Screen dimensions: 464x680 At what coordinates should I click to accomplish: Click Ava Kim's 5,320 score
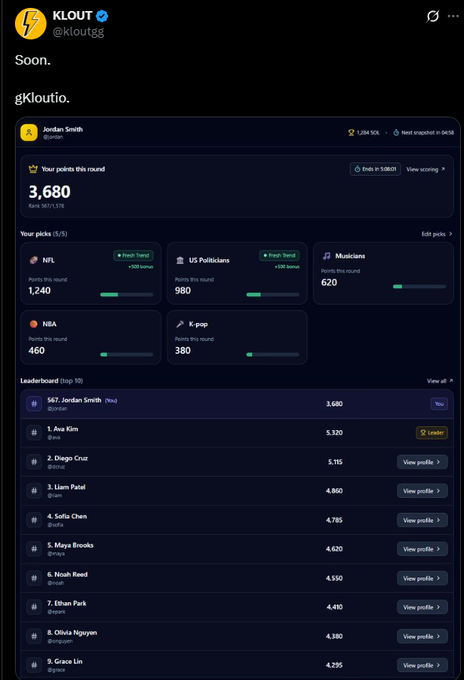pos(334,433)
